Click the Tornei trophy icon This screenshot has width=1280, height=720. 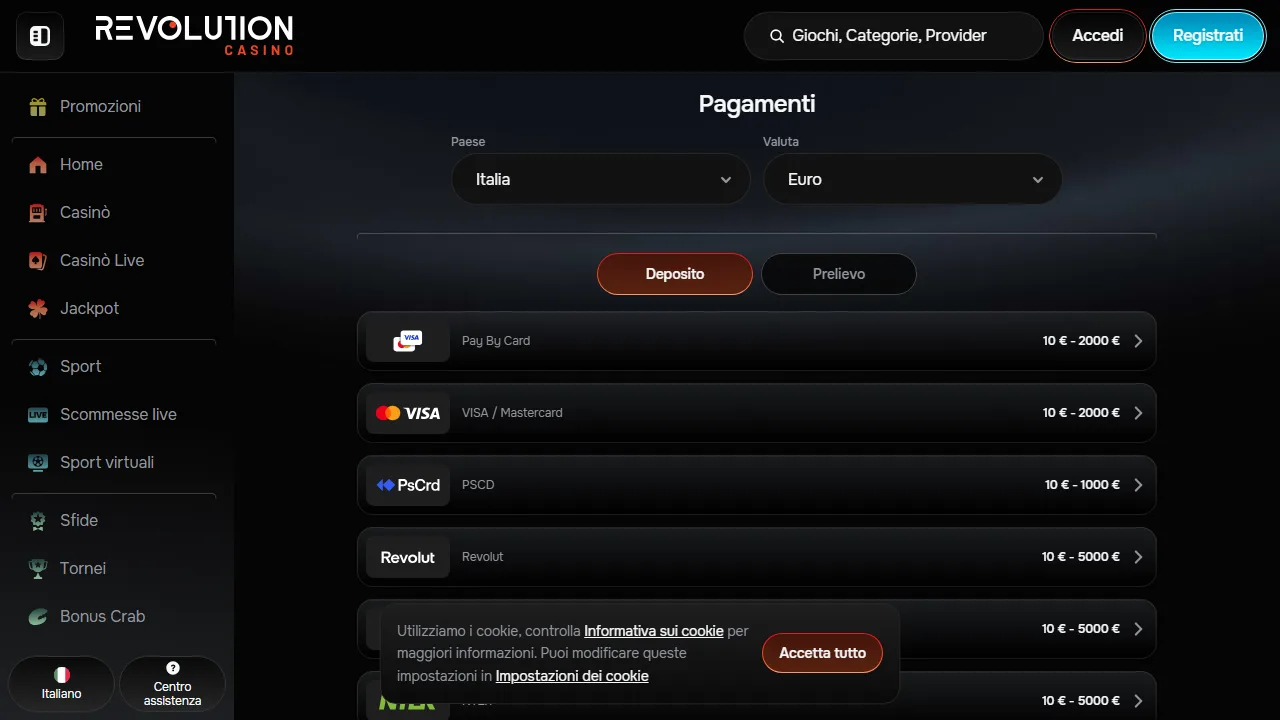click(x=38, y=568)
